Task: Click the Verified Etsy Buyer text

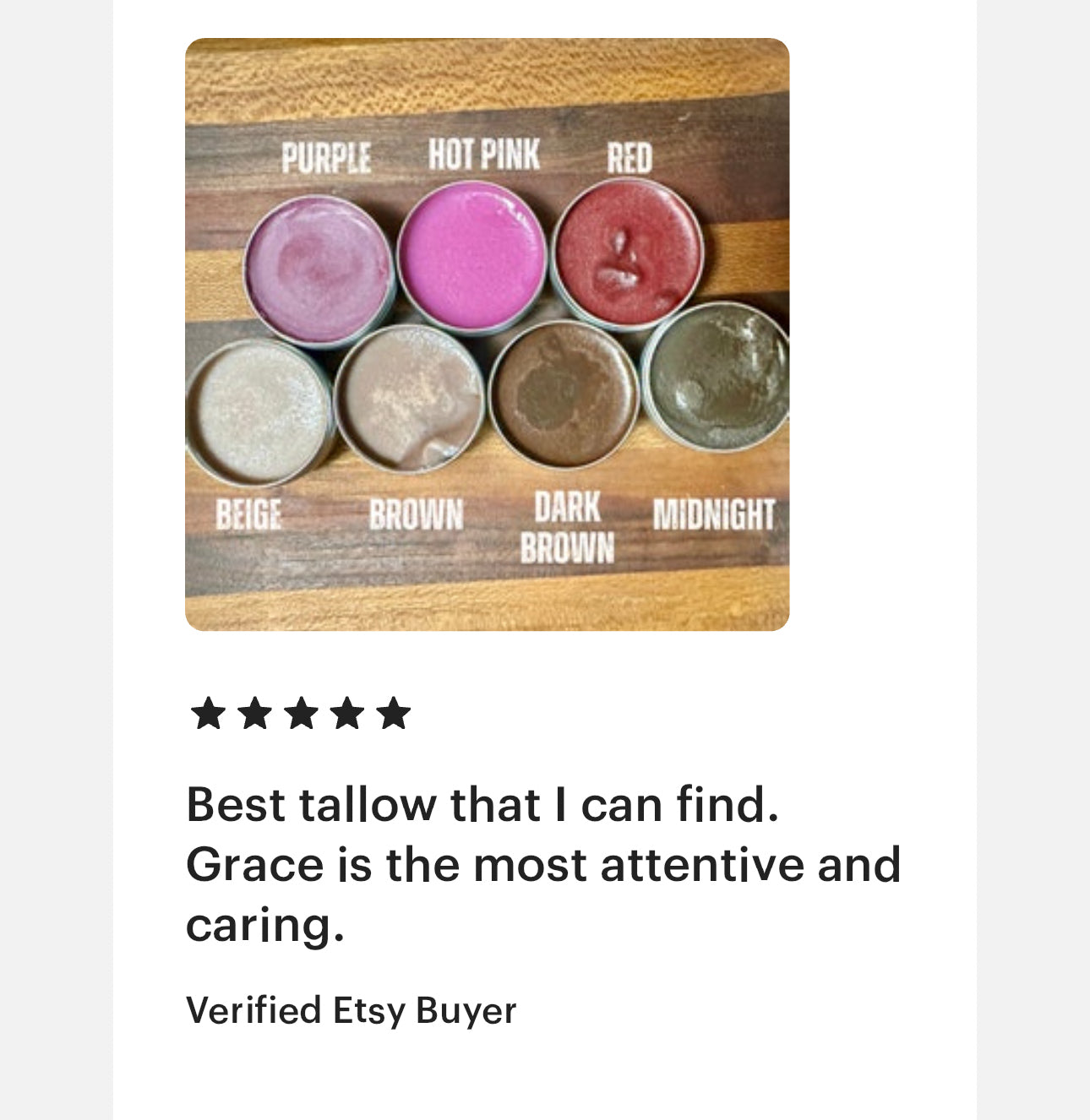Action: [x=351, y=1010]
